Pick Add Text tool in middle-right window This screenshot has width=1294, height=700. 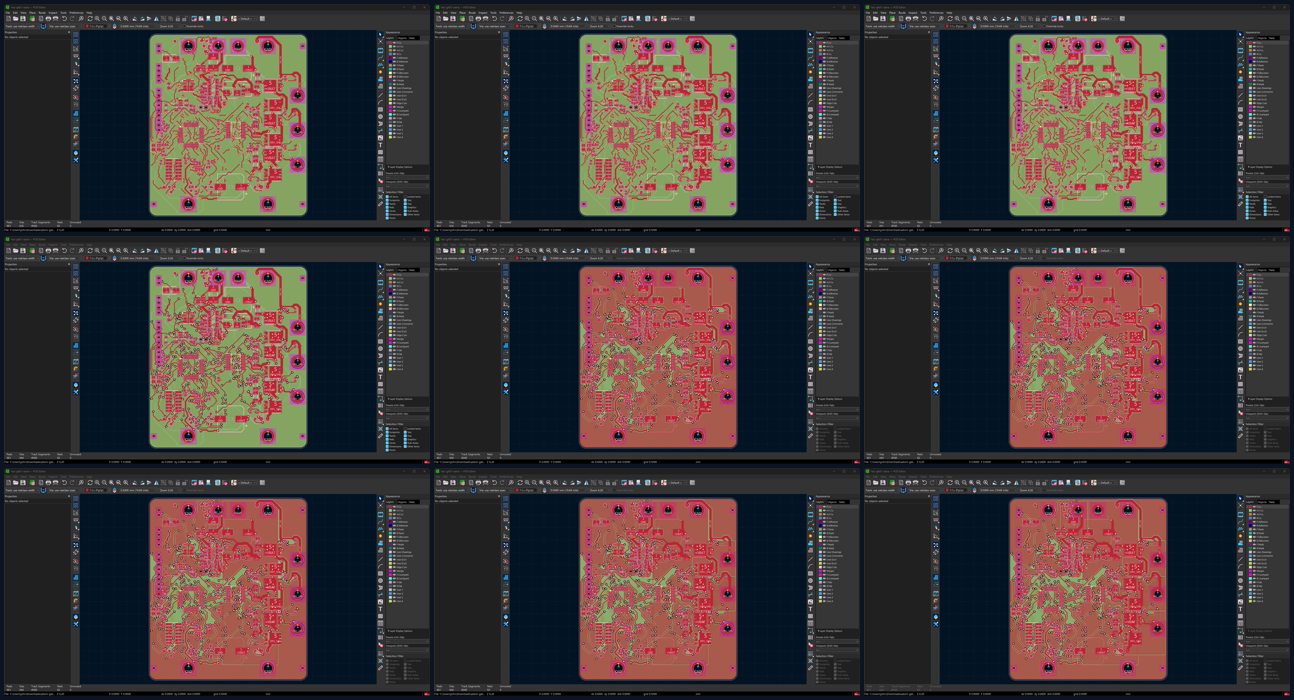(1240, 377)
